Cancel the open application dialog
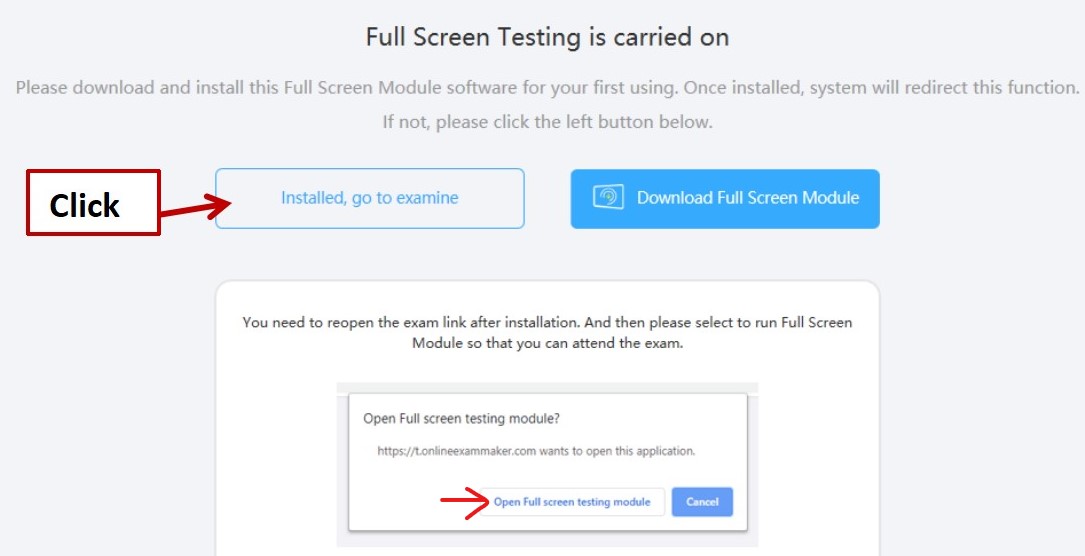Viewport: 1085px width, 556px height. (702, 502)
